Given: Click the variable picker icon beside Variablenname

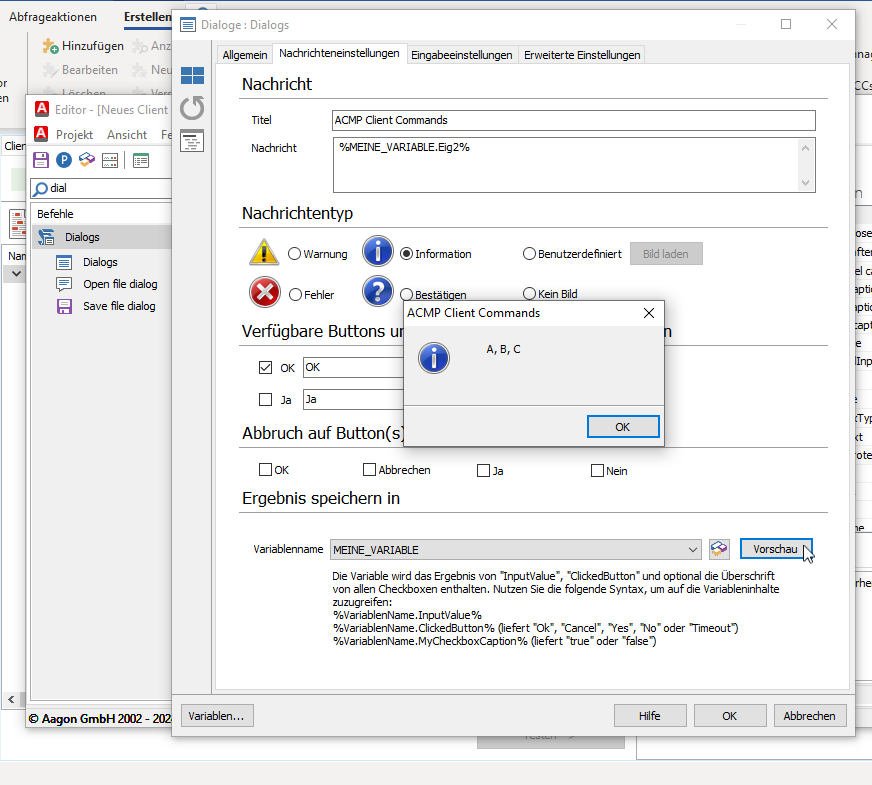Looking at the screenshot, I should 719,549.
